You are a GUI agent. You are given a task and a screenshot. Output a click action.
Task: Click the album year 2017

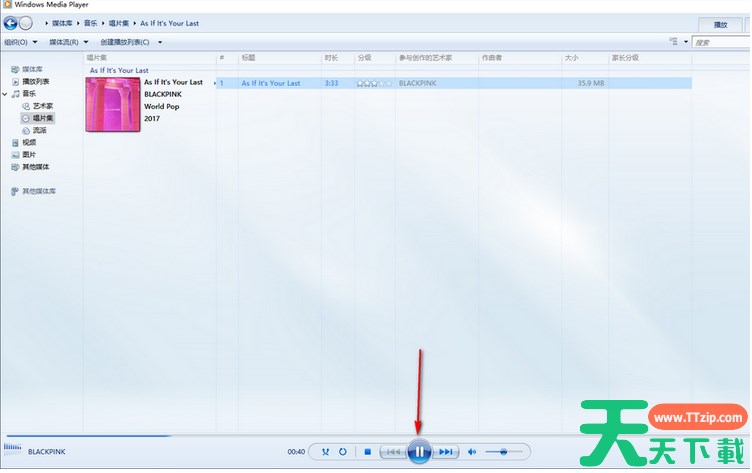tap(152, 118)
